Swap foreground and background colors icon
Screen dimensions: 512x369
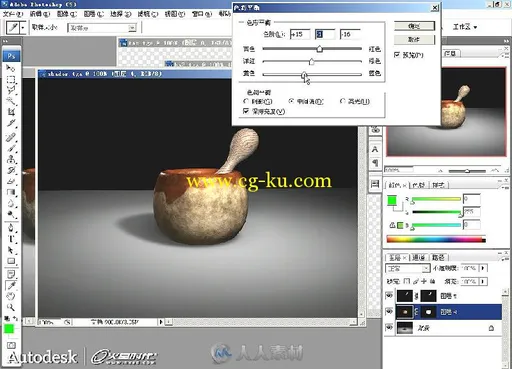(16, 318)
